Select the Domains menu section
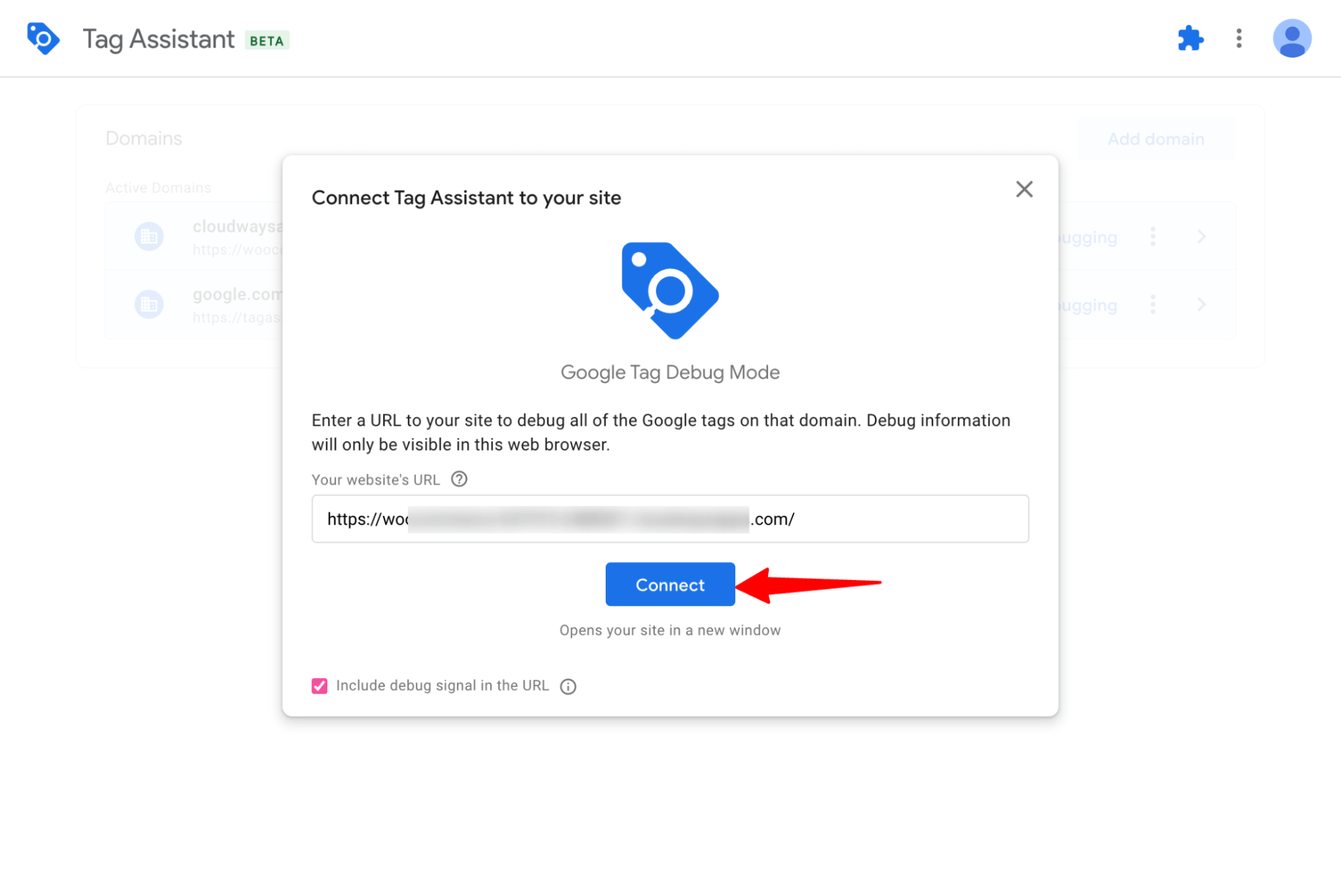The height and width of the screenshot is (896, 1341). (145, 138)
